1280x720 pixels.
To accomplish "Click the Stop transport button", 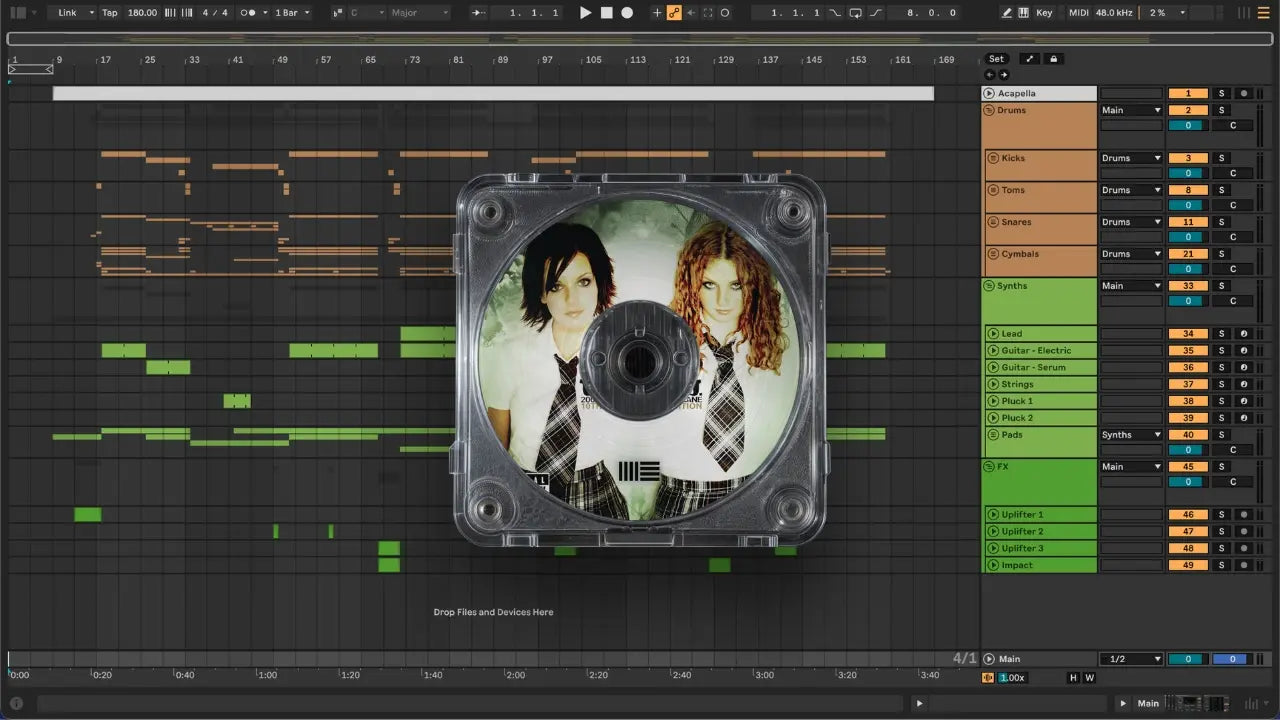I will coord(606,13).
